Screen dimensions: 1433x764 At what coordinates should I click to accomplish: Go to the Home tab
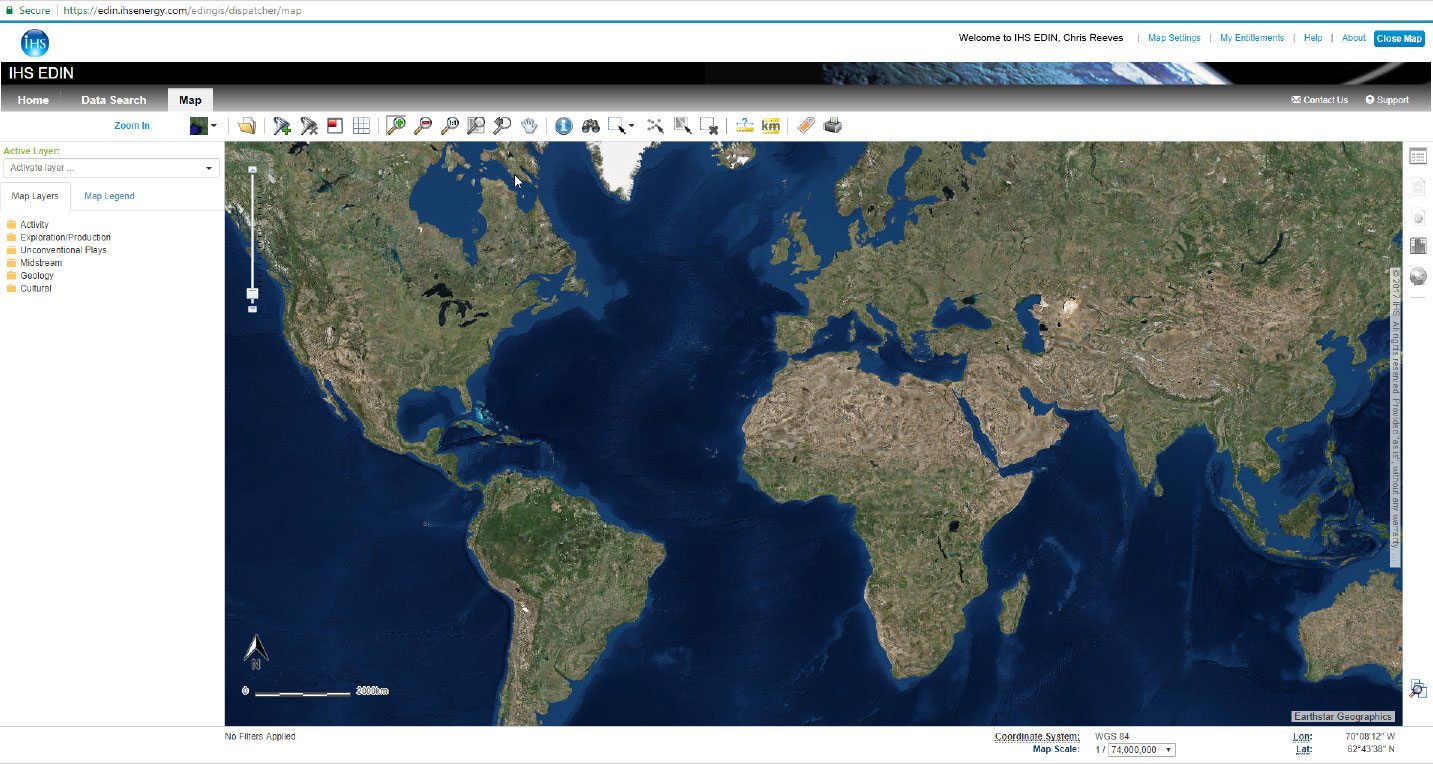pos(33,100)
